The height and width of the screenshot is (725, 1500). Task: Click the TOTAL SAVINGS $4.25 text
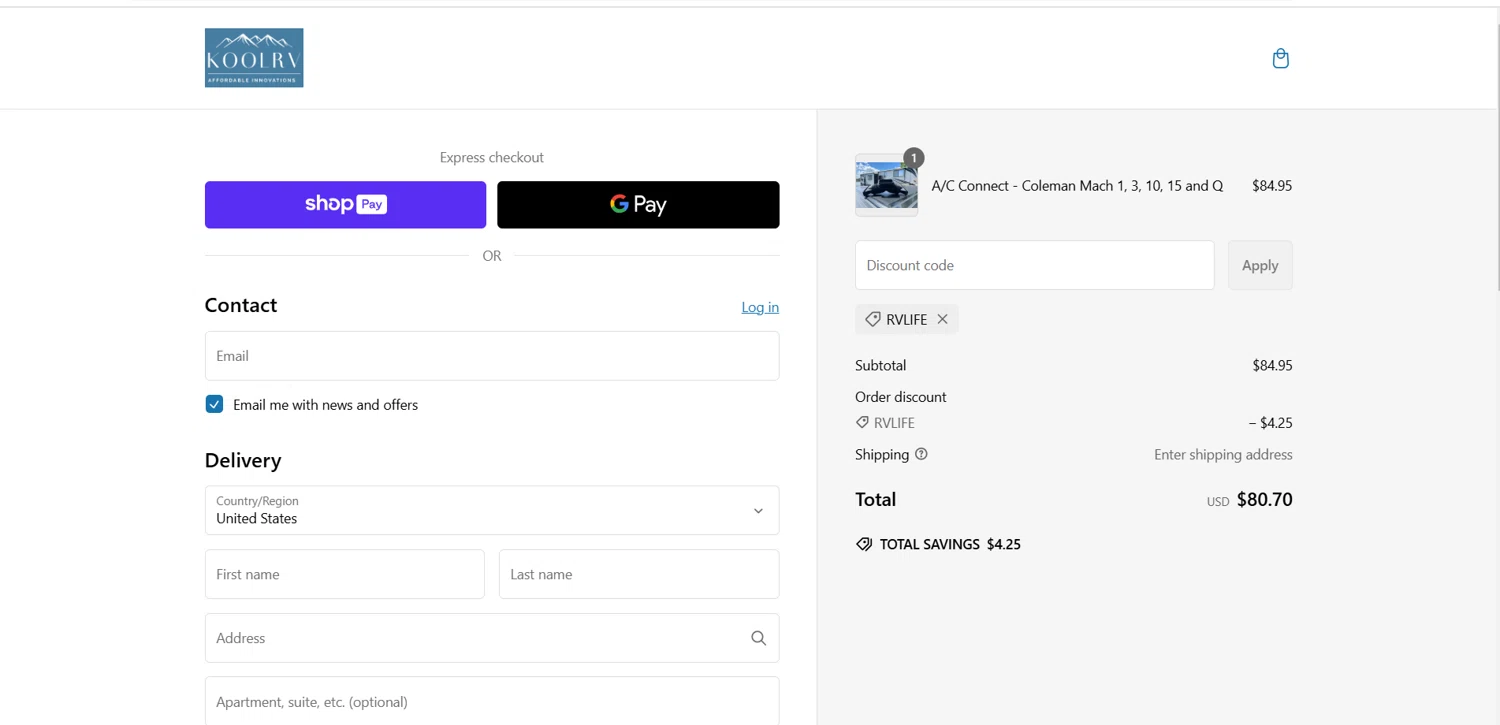(950, 544)
